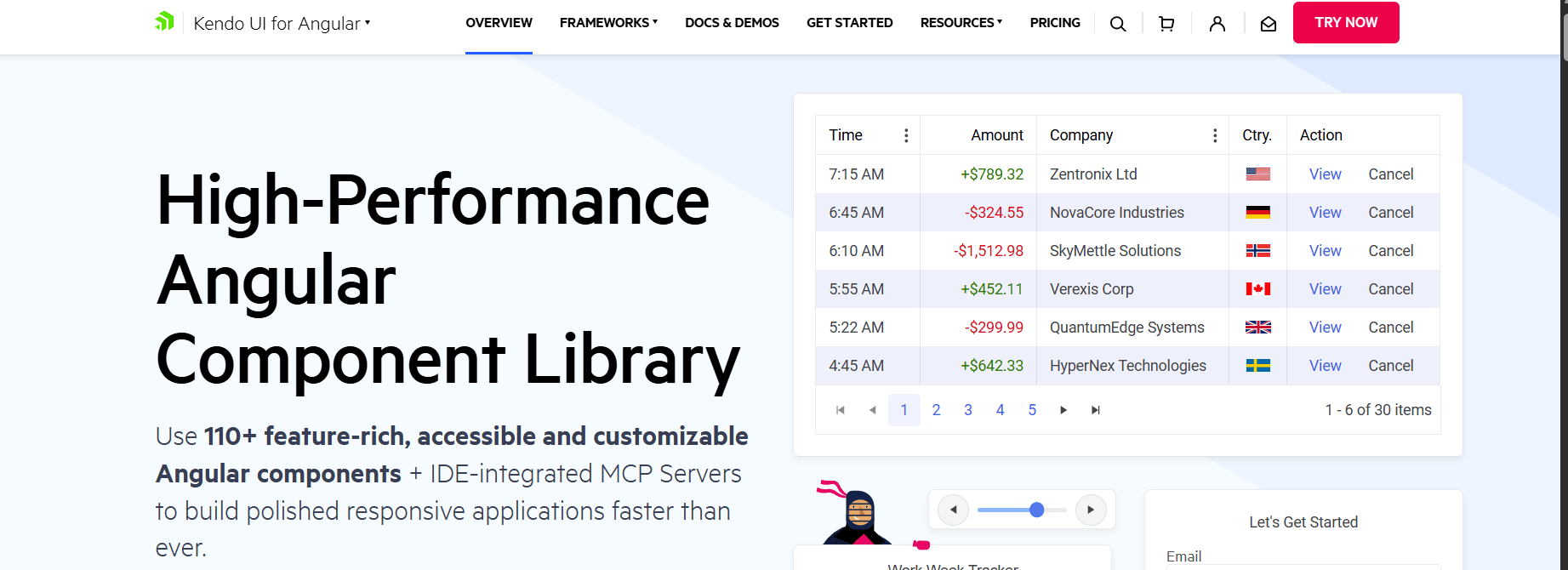Open the user account icon
The image size is (1568, 570).
click(x=1217, y=24)
